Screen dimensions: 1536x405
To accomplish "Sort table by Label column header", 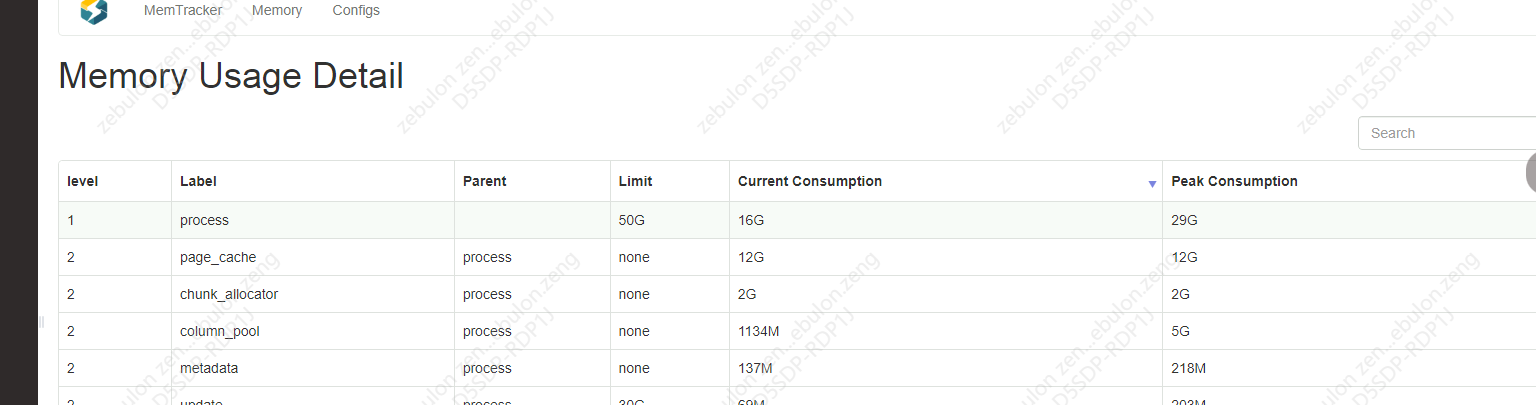I will [x=198, y=181].
